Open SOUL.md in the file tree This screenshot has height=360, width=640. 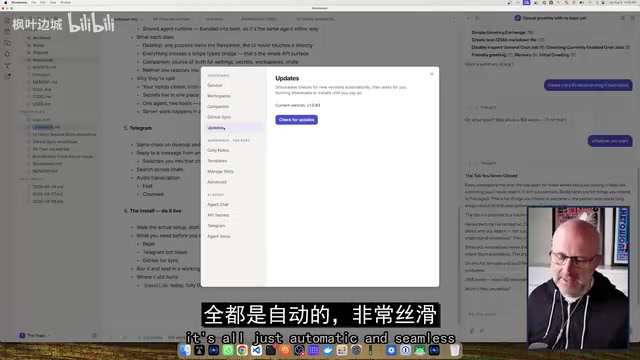tap(42, 89)
